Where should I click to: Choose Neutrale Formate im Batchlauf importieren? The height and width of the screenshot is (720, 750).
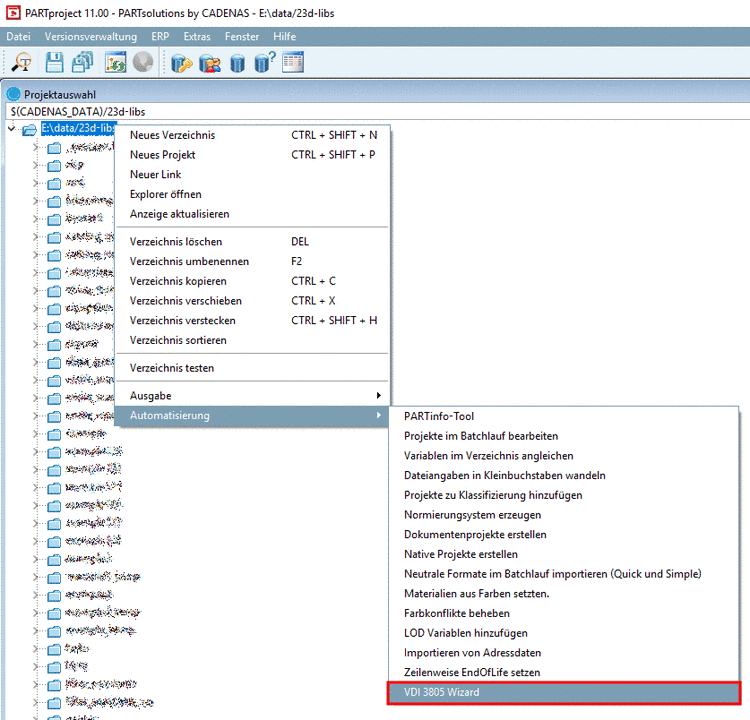pos(564,574)
